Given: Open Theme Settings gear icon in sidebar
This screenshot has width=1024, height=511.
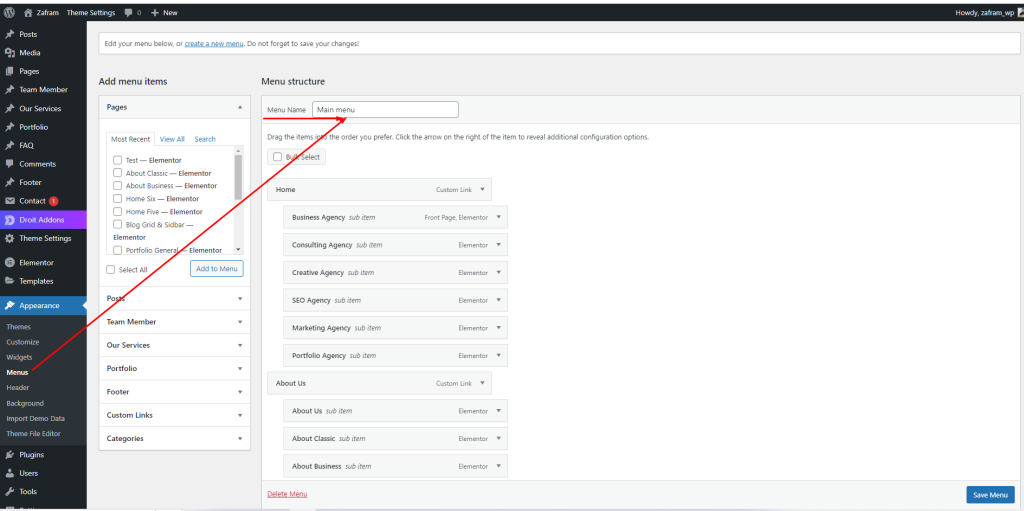Looking at the screenshot, I should click(x=9, y=238).
